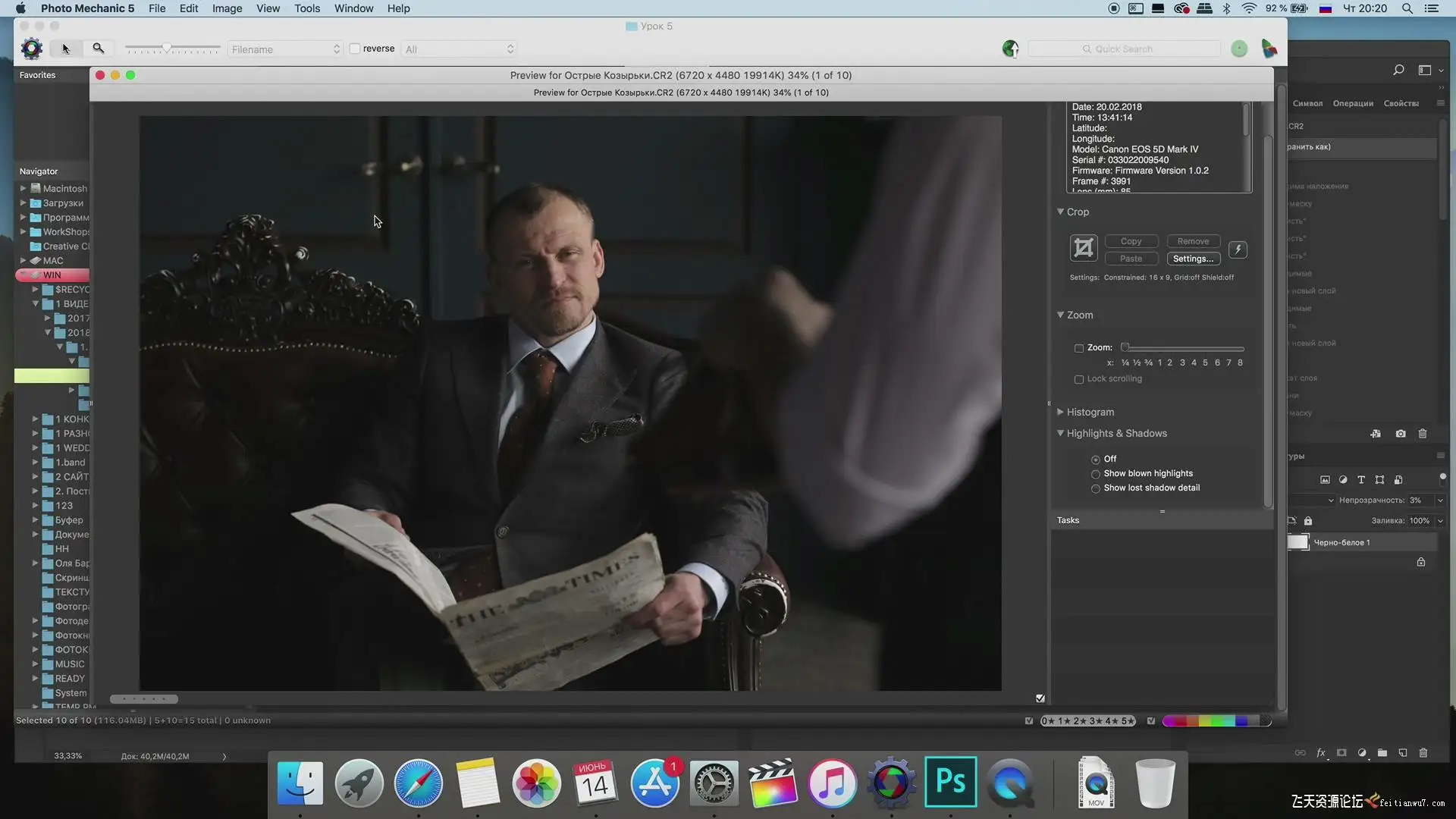Open the Image menu
Image resolution: width=1456 pixels, height=819 pixels.
[227, 8]
